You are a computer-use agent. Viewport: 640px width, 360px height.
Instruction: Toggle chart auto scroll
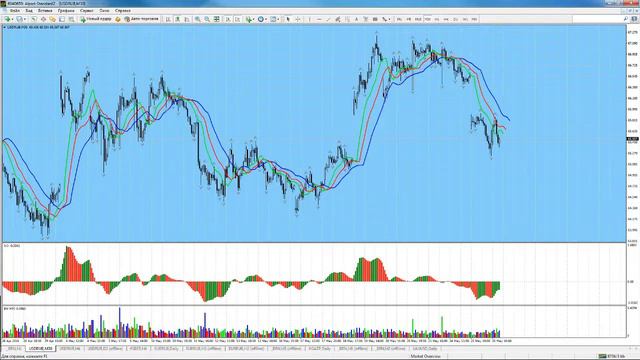coord(228,19)
